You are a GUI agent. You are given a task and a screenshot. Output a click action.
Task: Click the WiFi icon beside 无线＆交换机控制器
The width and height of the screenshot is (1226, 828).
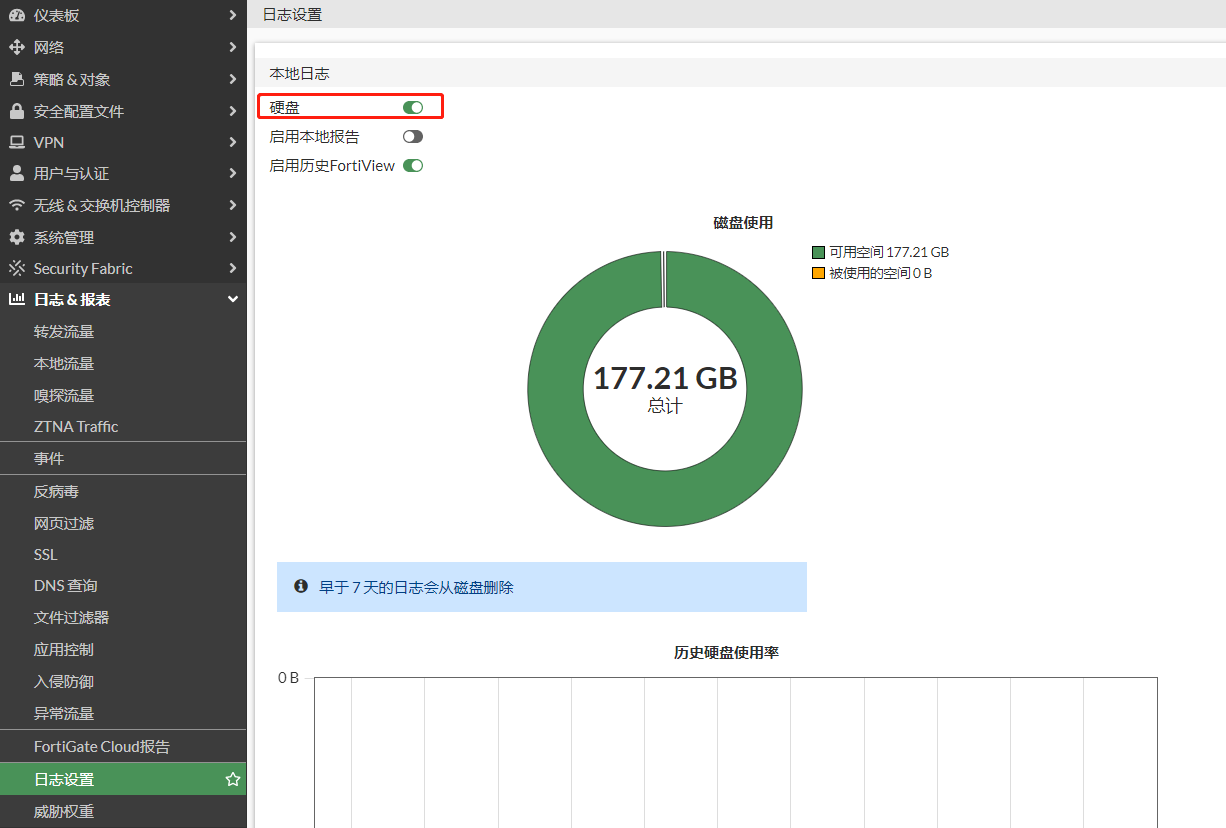[16, 205]
